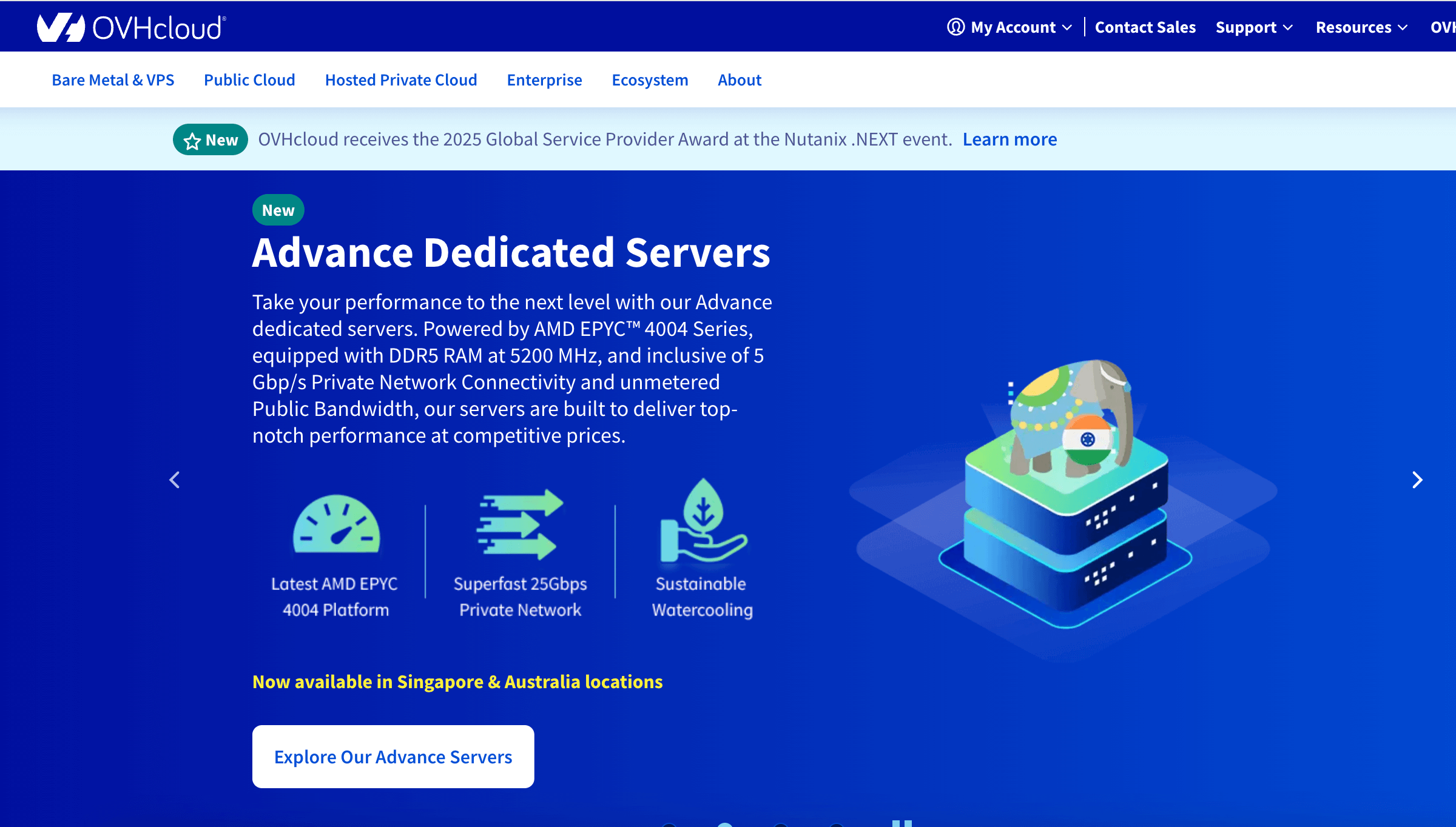Click 'Latest AMD EPYC 4004 Platform' text

pos(335,597)
